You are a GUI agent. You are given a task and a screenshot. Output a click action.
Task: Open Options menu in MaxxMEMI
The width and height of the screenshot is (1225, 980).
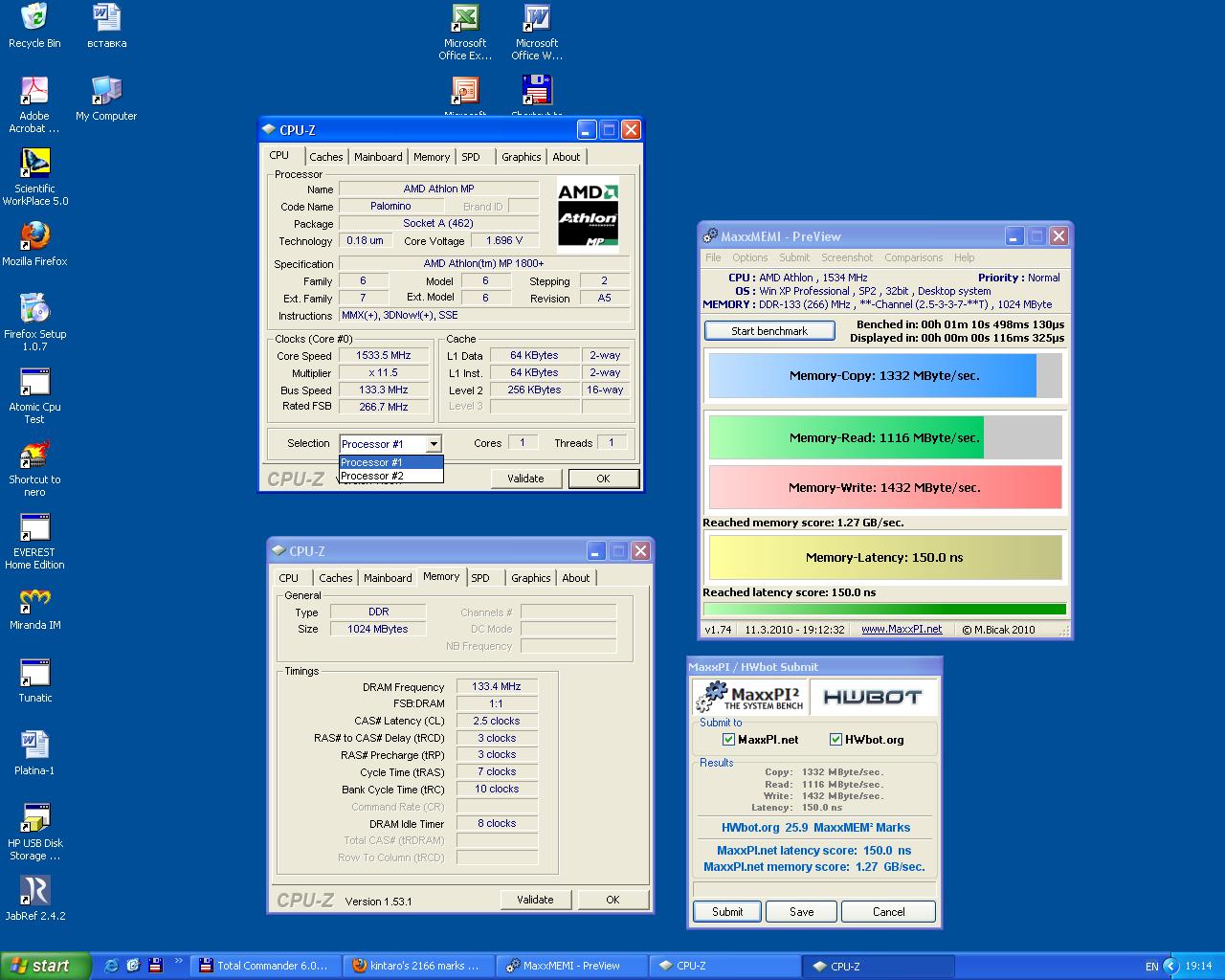750,257
